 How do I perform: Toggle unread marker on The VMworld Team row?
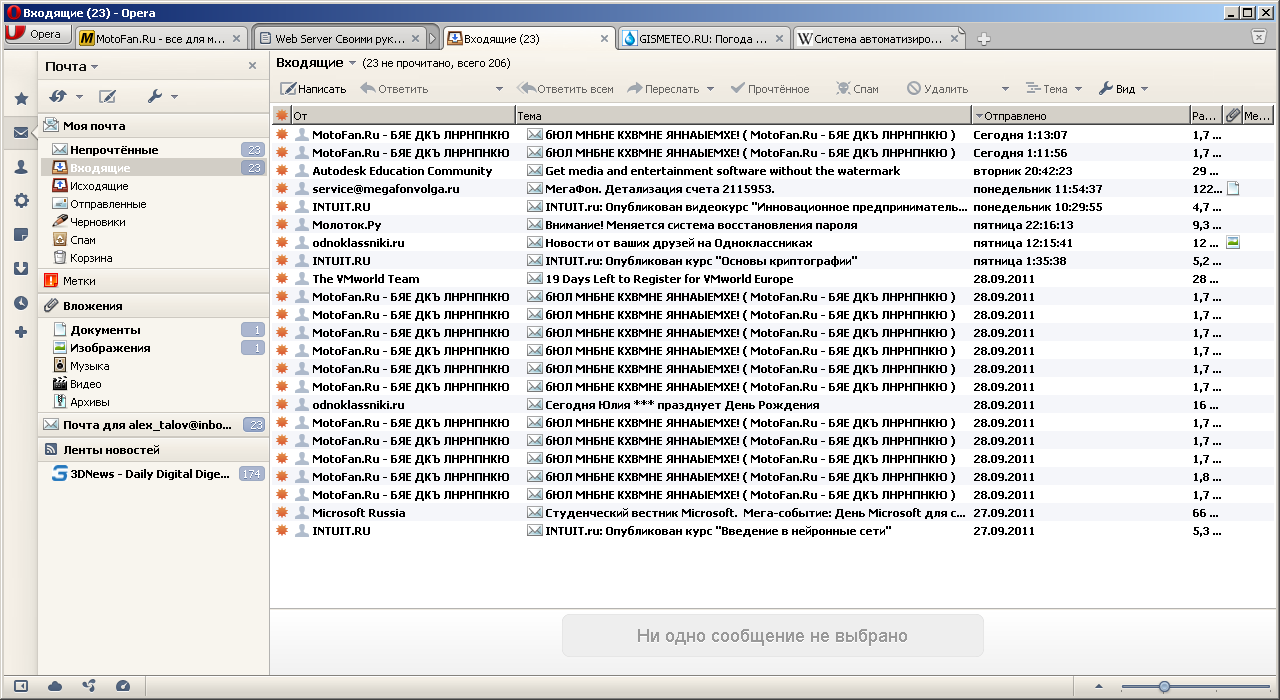281,279
